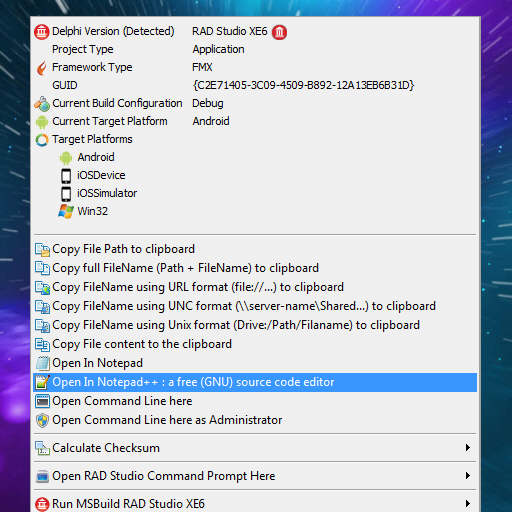The width and height of the screenshot is (512, 512).
Task: Click the phone icon beside iOSDevice
Action: [66, 176]
